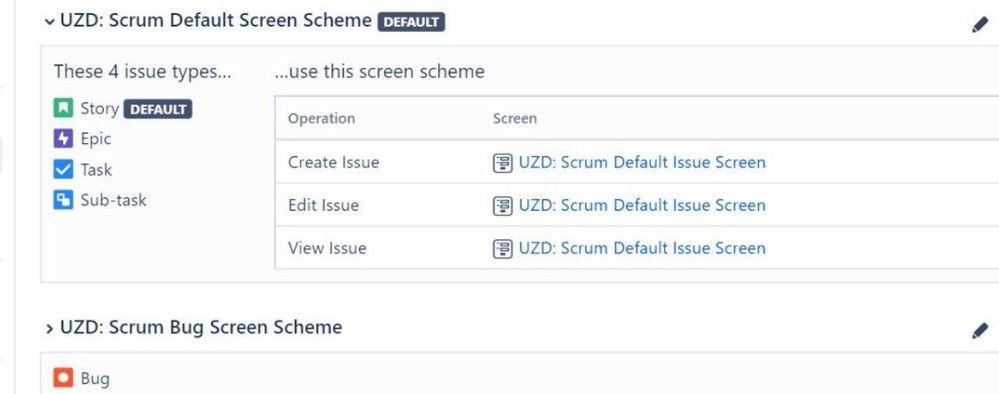Click the Bug issue type label

coord(95,379)
